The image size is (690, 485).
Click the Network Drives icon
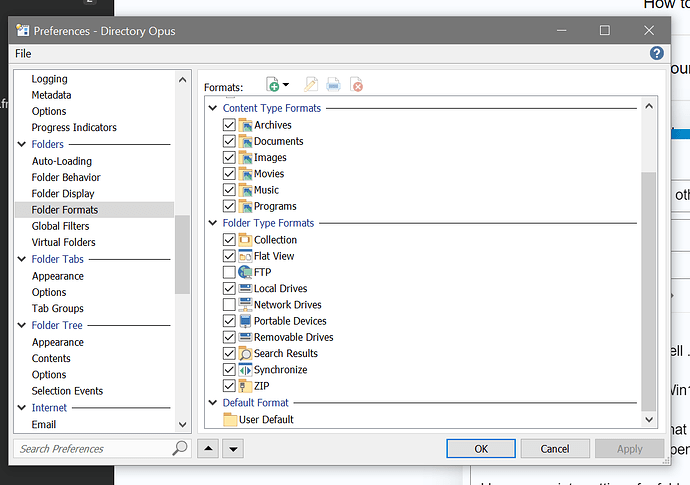(x=245, y=305)
